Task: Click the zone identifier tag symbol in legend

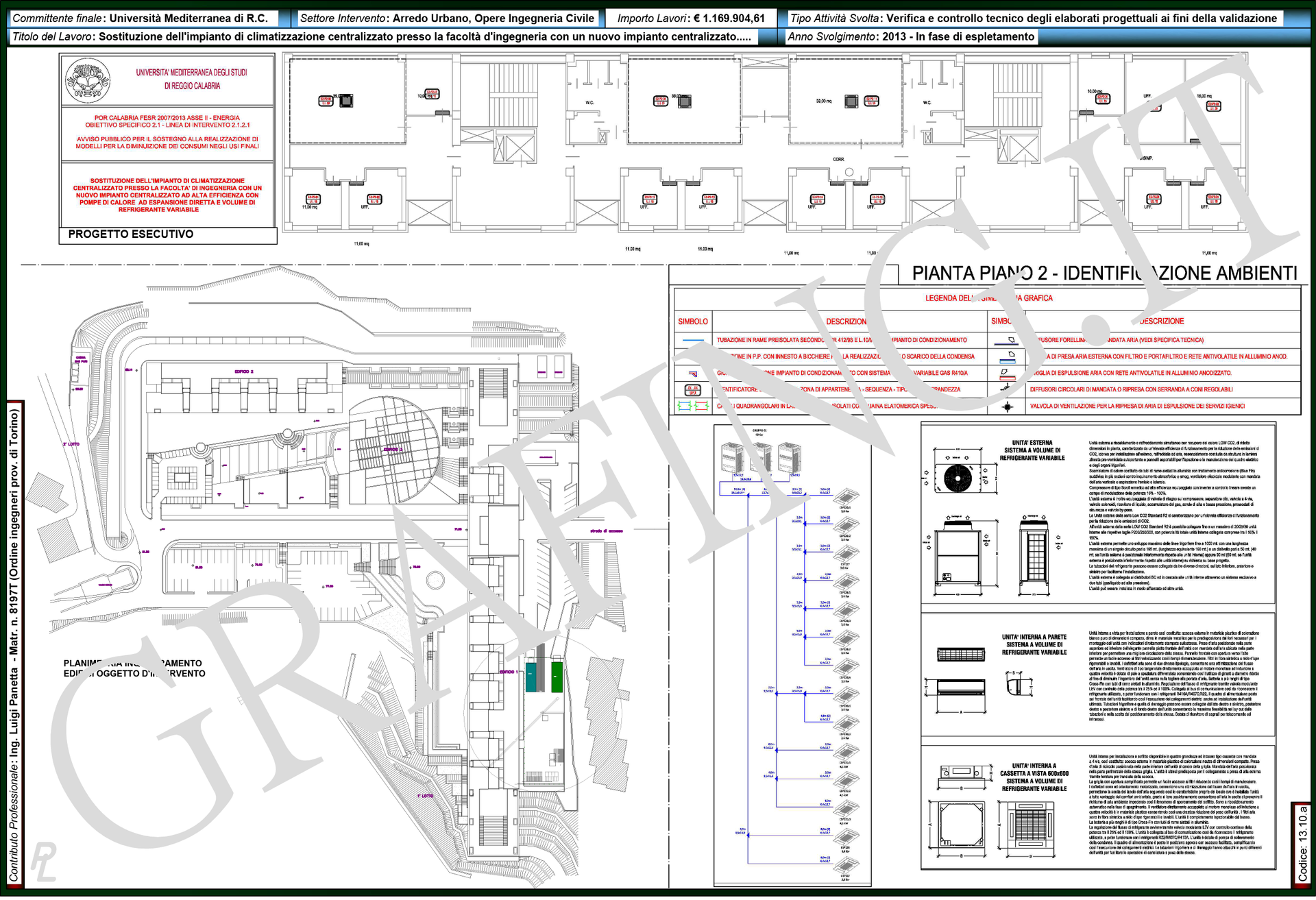Action: (x=693, y=390)
